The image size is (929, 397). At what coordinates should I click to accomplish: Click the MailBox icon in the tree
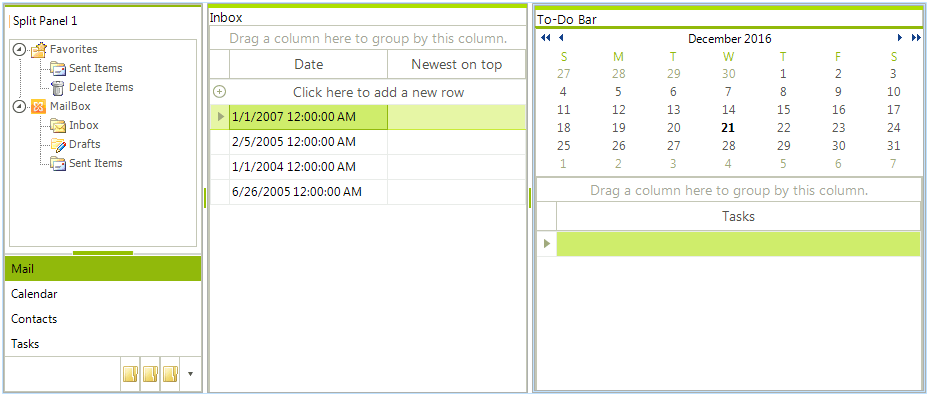[x=39, y=107]
